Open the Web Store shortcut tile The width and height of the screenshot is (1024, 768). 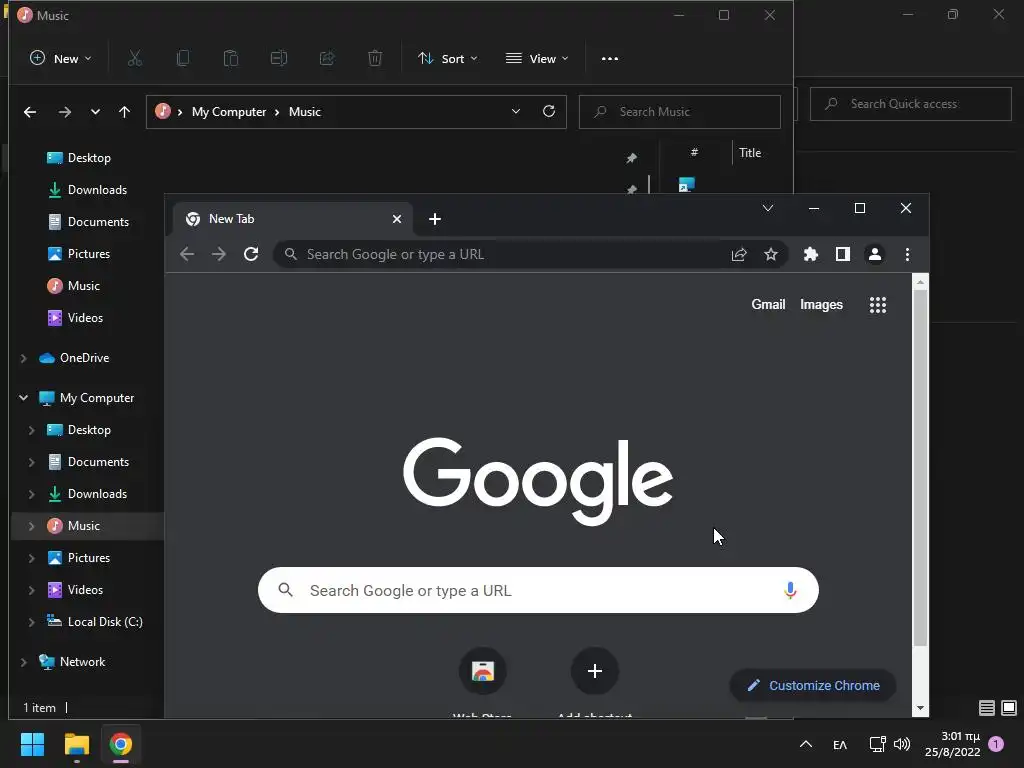(x=483, y=671)
